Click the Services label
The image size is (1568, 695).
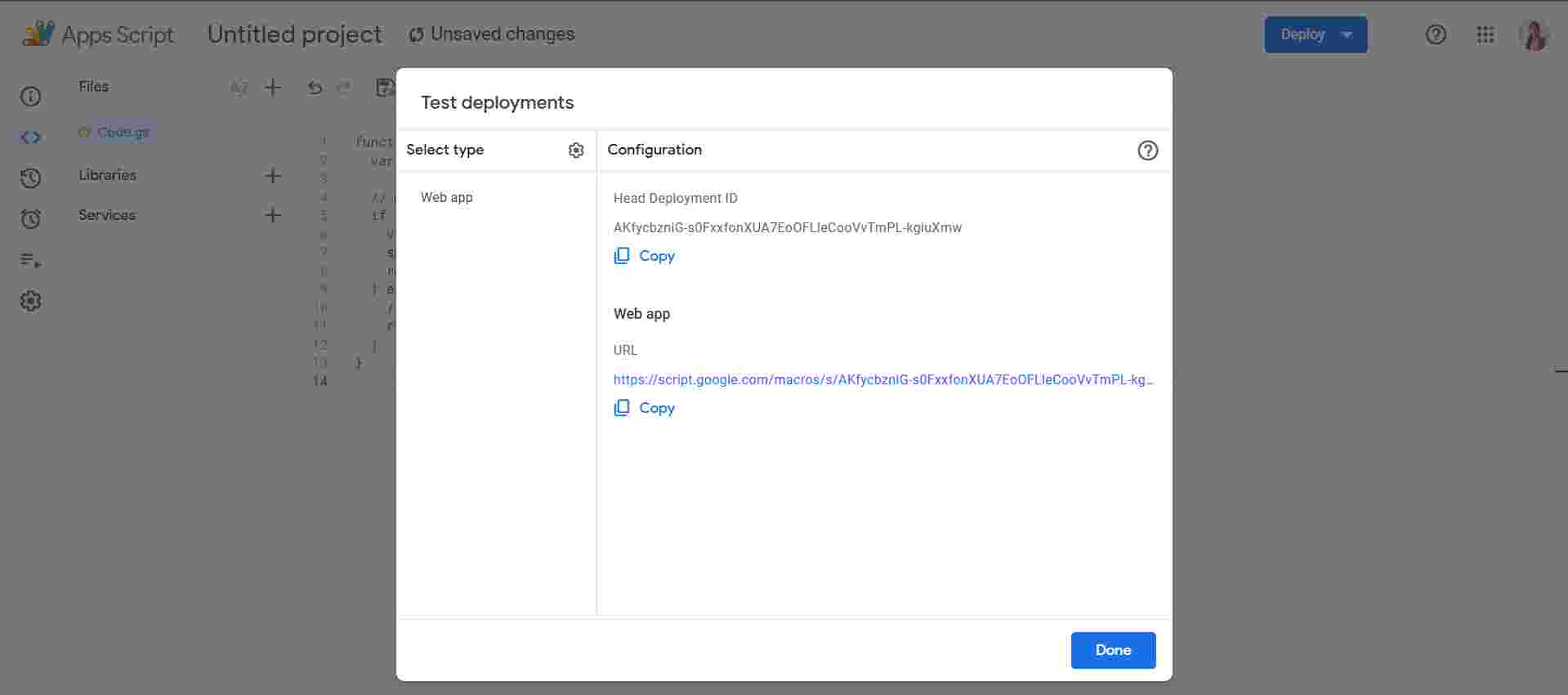(107, 215)
